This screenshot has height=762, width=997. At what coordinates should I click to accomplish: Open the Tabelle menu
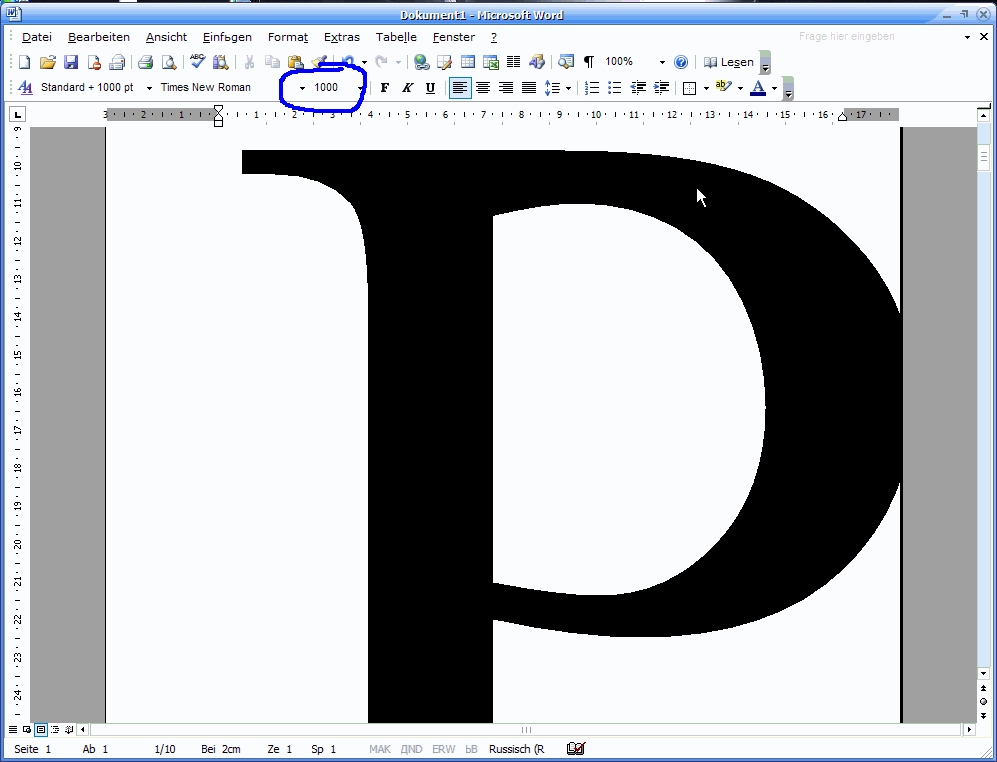pyautogui.click(x=396, y=37)
